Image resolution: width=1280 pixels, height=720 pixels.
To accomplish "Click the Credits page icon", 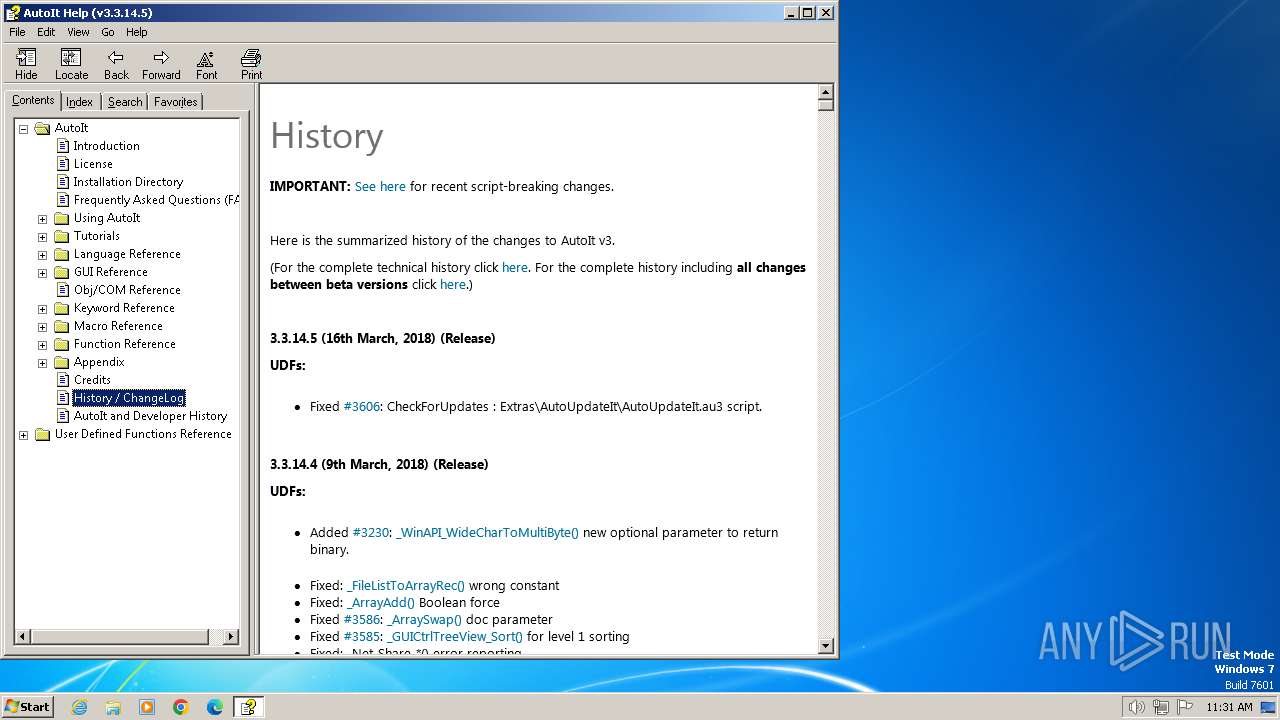I will pyautogui.click(x=63, y=380).
